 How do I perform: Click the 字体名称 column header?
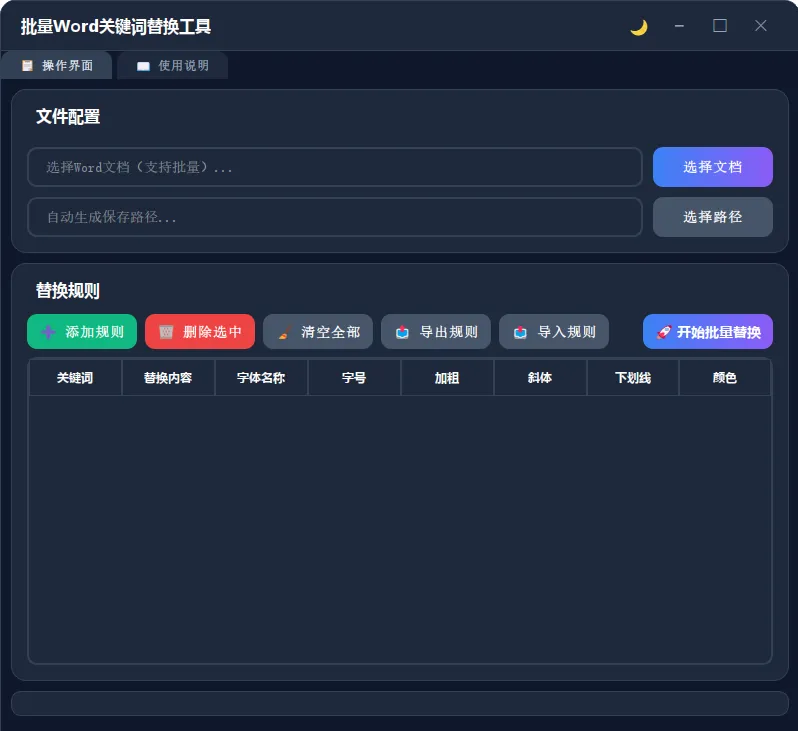tap(262, 378)
